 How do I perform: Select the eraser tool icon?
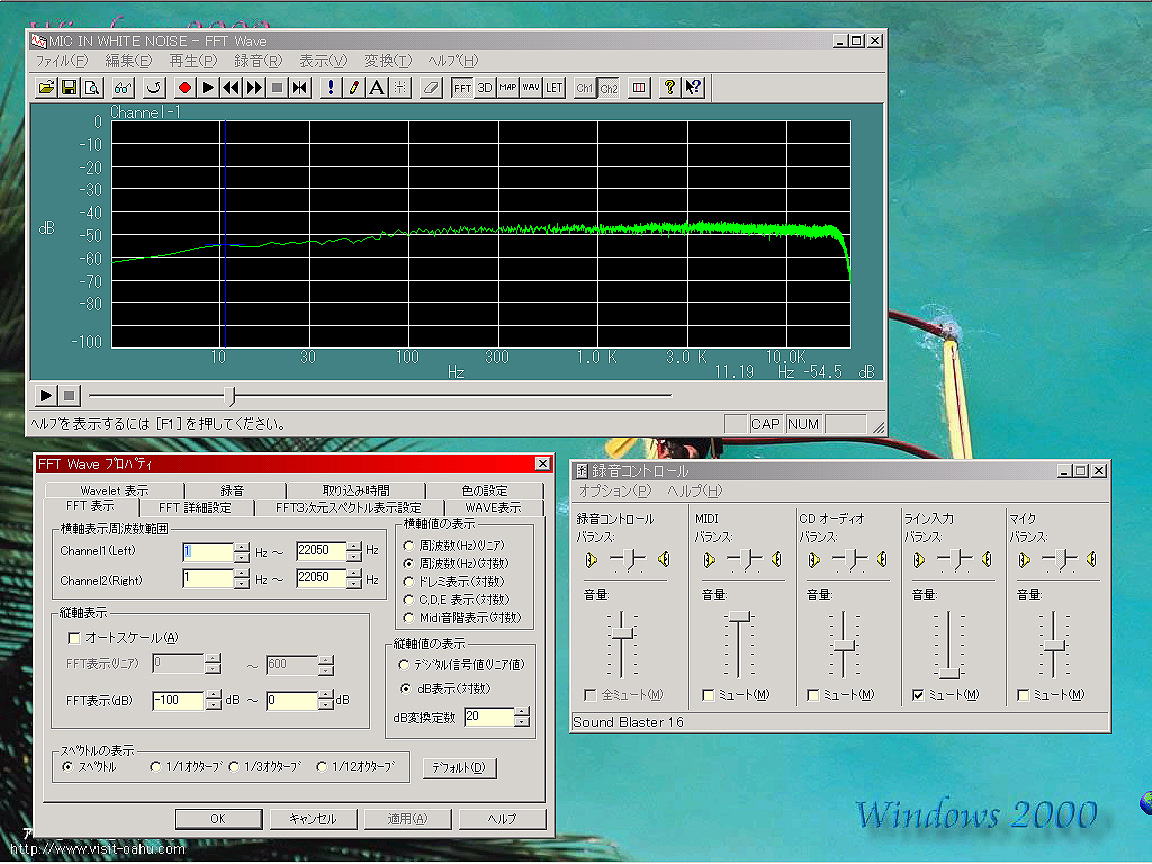pos(431,88)
